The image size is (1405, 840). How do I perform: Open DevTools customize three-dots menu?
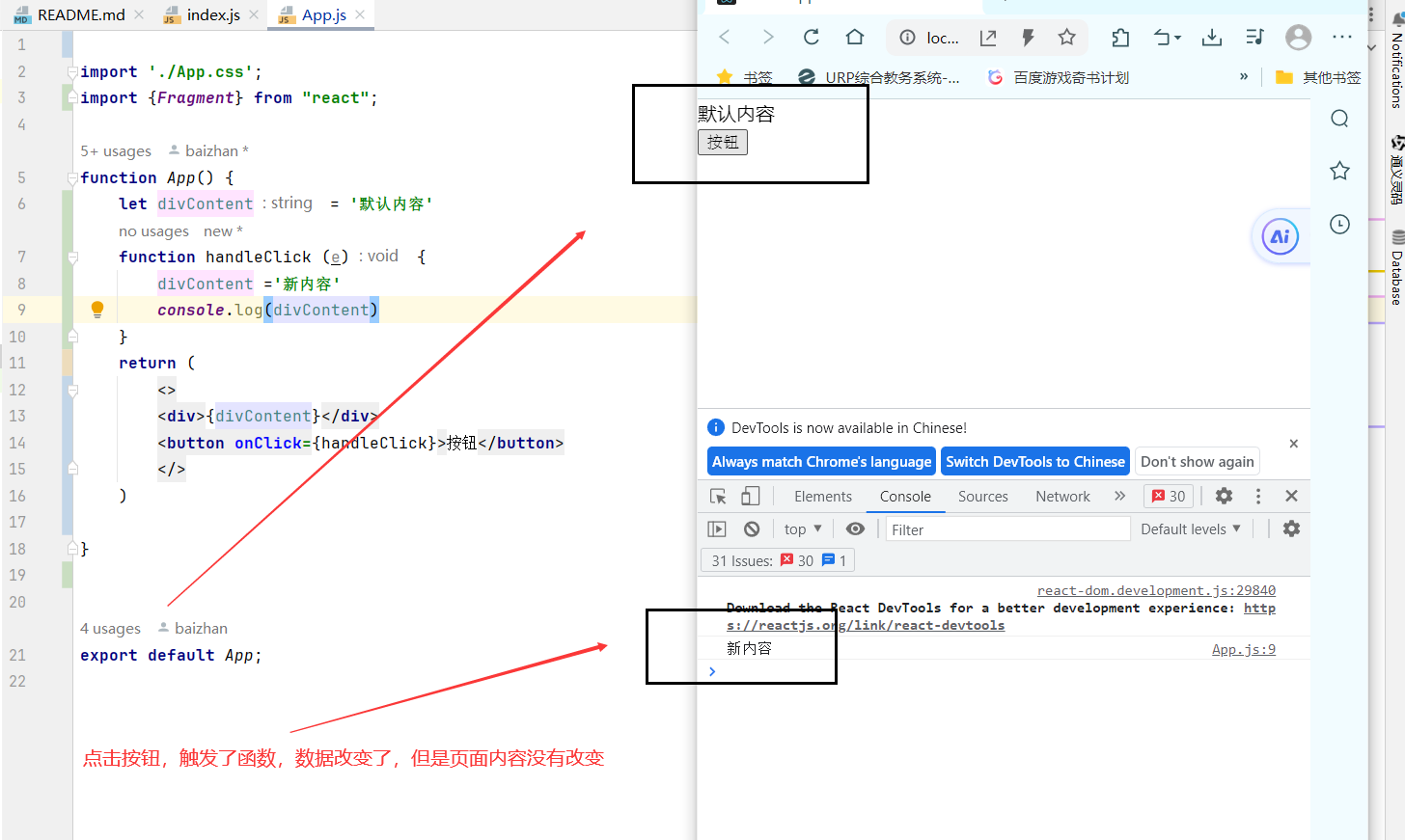coord(1258,496)
